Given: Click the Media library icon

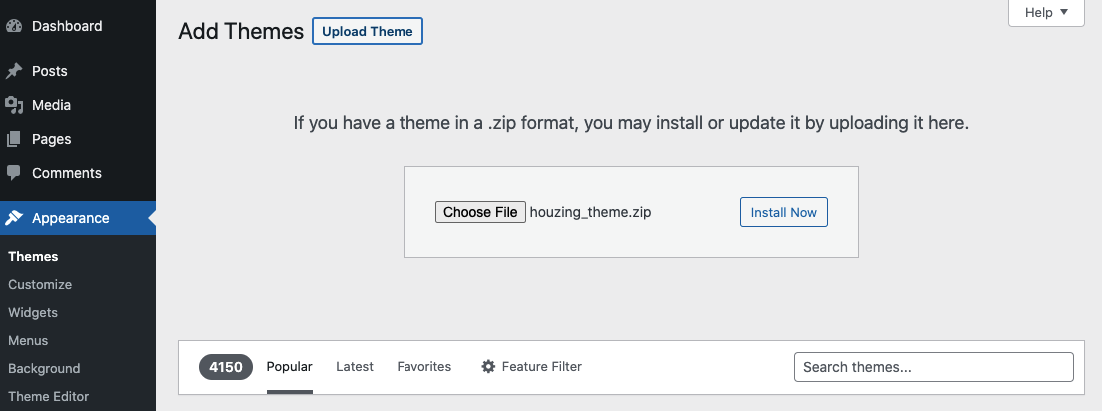Looking at the screenshot, I should point(14,105).
